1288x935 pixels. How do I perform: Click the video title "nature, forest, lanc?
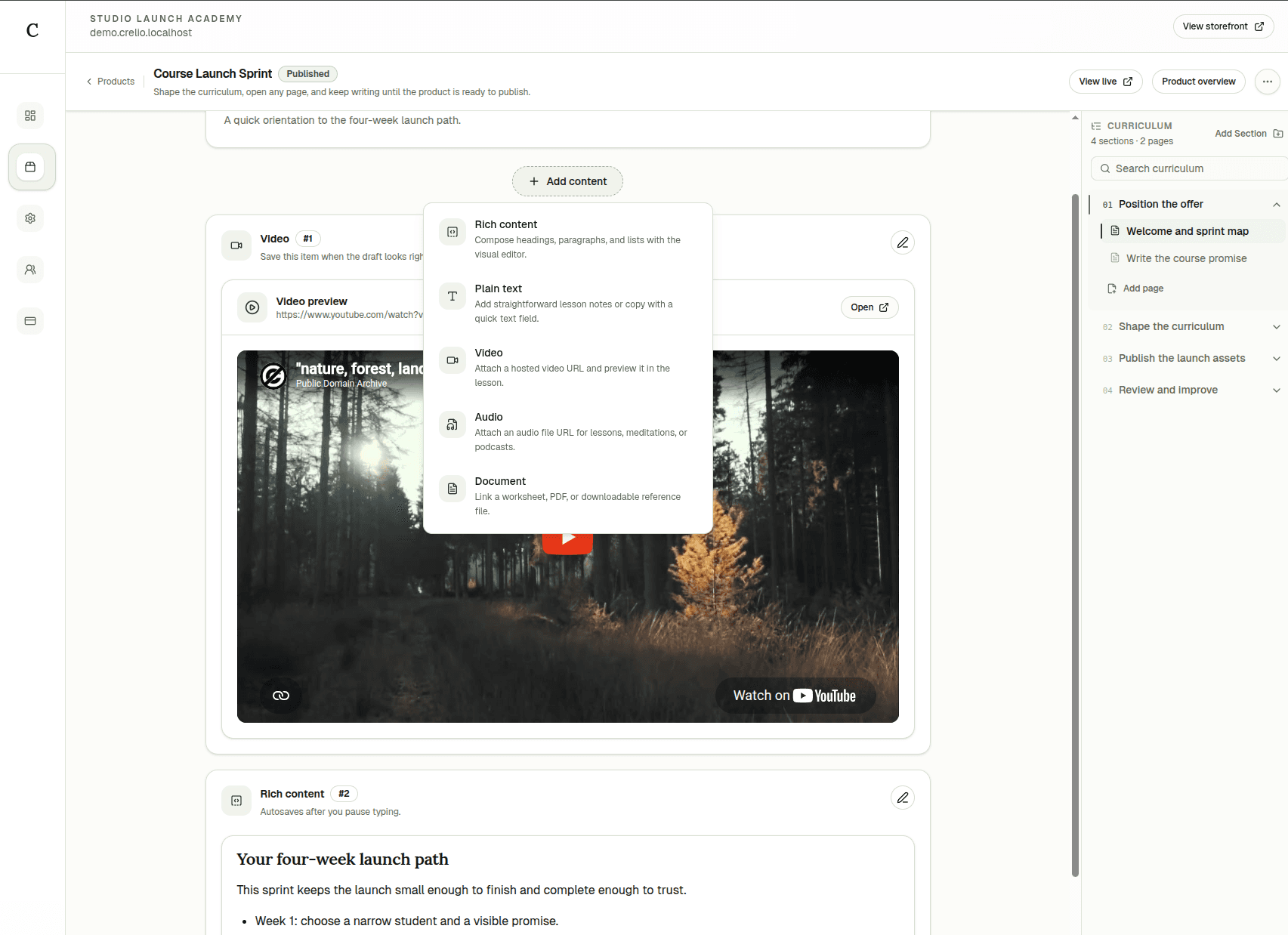coord(360,369)
